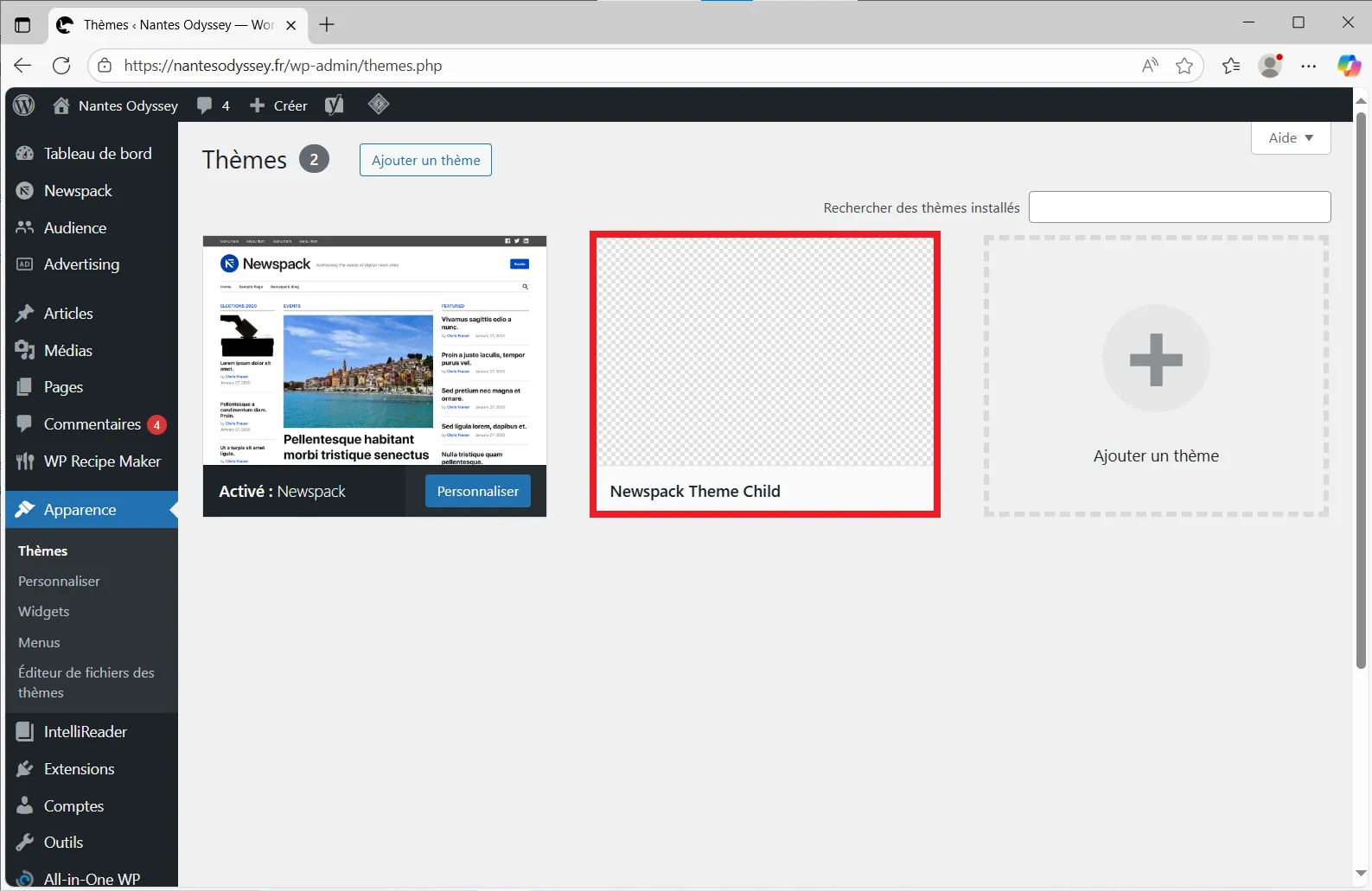Click the diamond-shaped icon in admin bar
Viewport: 1372px width, 891px height.
point(378,105)
